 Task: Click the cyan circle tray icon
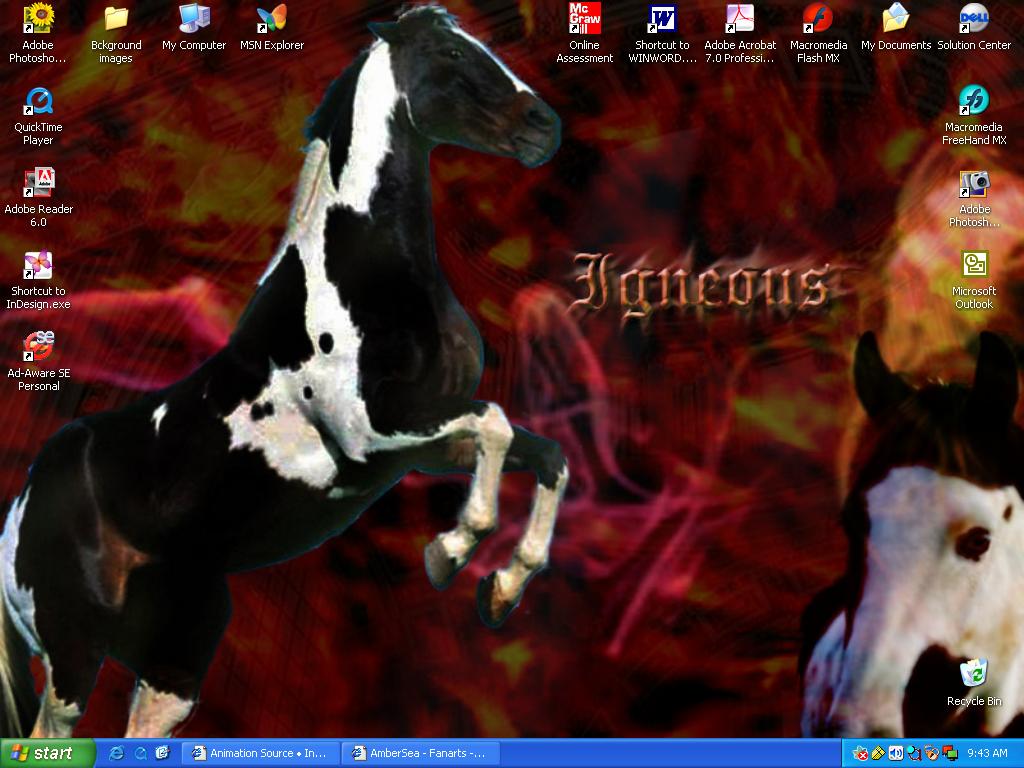coord(914,754)
